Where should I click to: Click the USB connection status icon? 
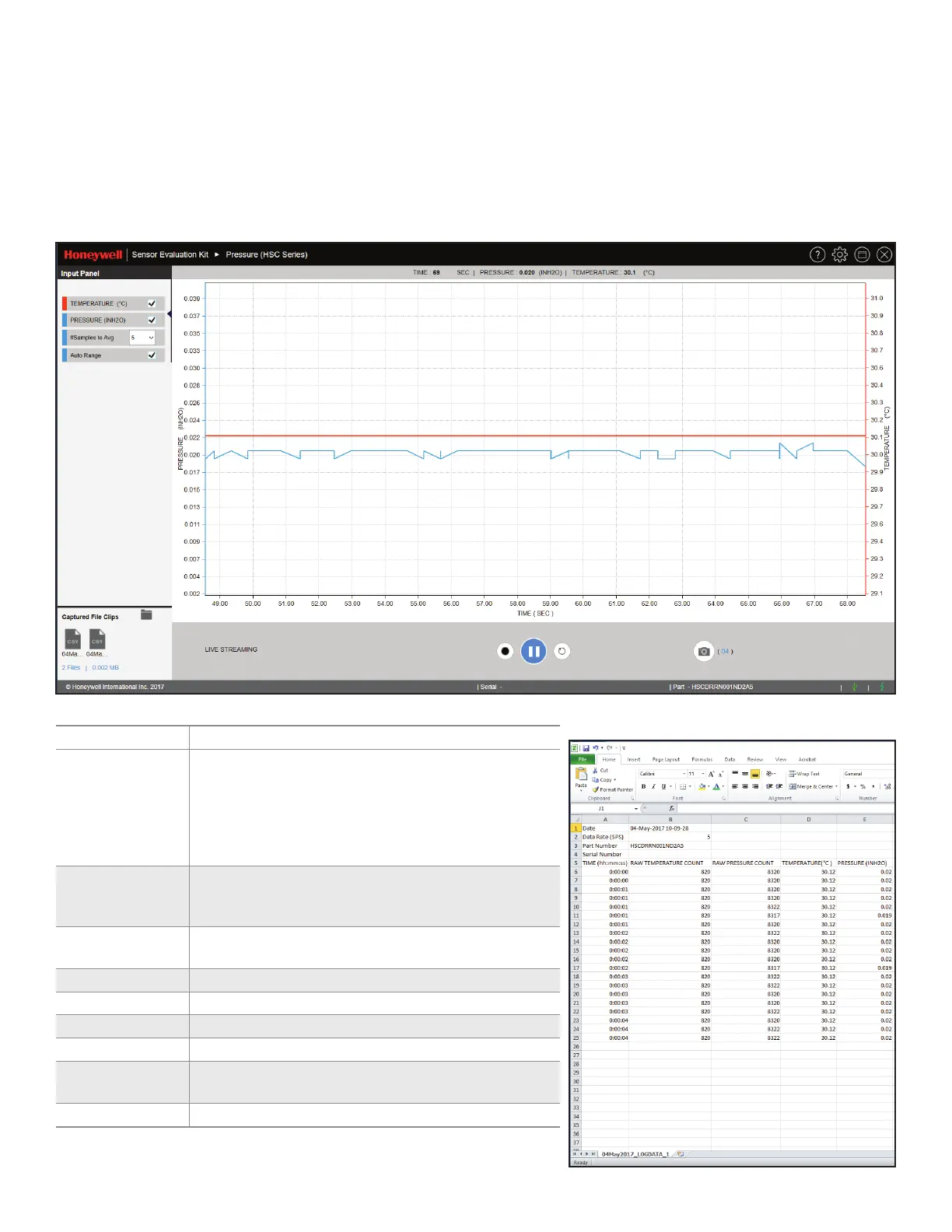[855, 687]
